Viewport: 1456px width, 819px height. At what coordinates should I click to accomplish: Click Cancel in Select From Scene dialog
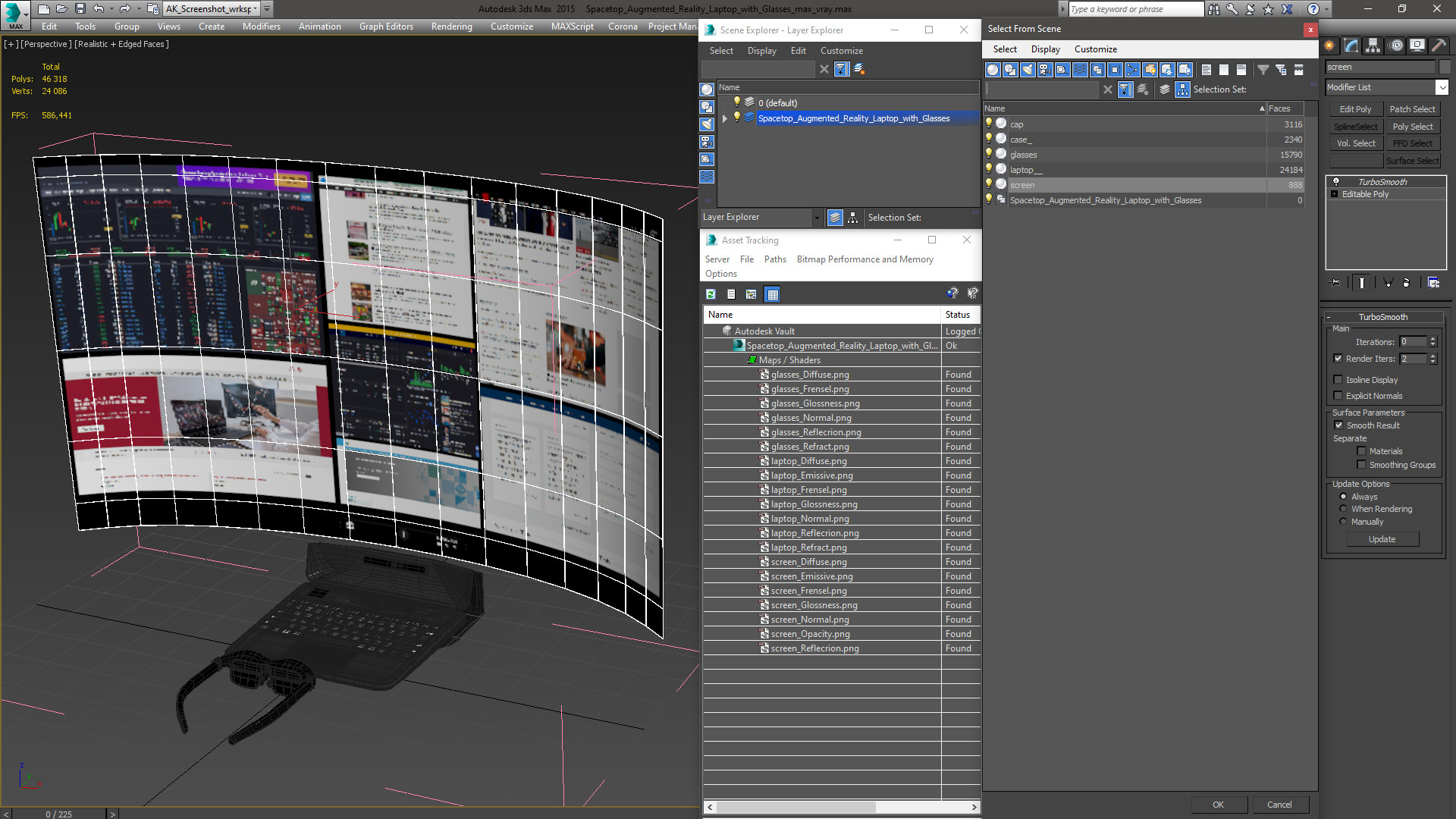(1279, 805)
